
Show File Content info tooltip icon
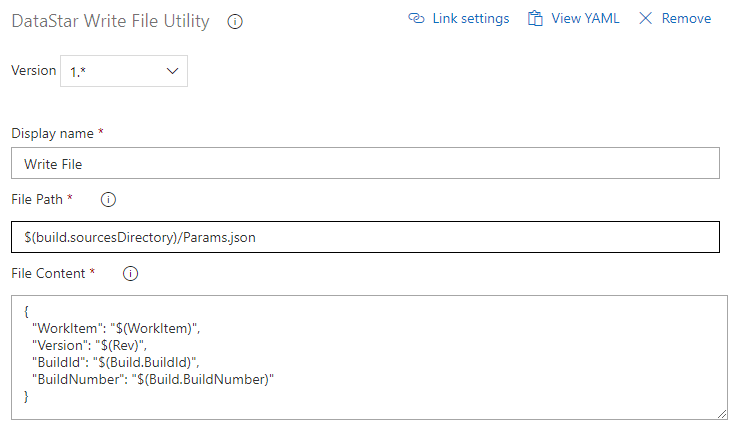[130, 273]
